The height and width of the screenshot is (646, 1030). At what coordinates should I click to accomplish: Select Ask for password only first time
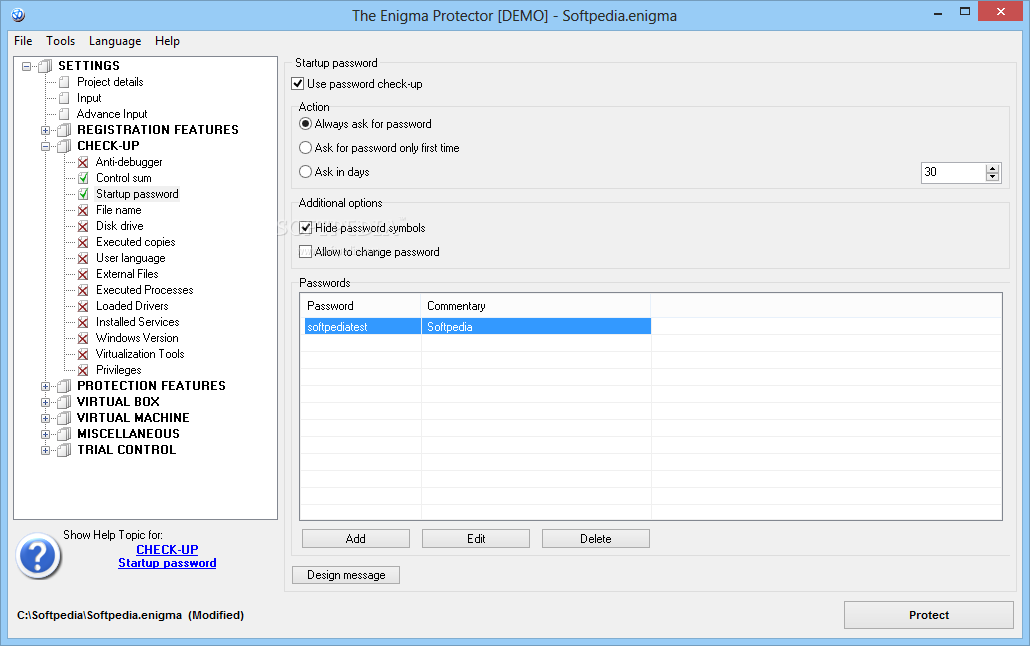tap(305, 148)
